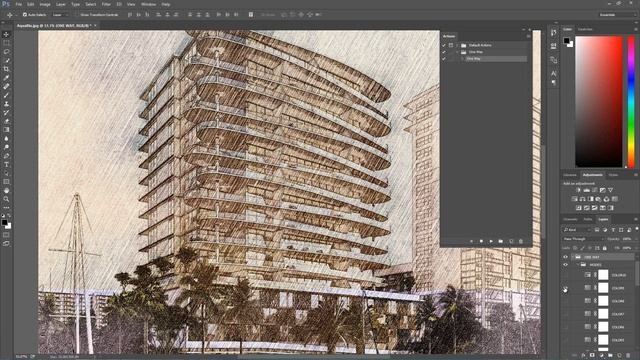Open the Window menu
Screen dimensions: 640x360
(x=148, y=4)
